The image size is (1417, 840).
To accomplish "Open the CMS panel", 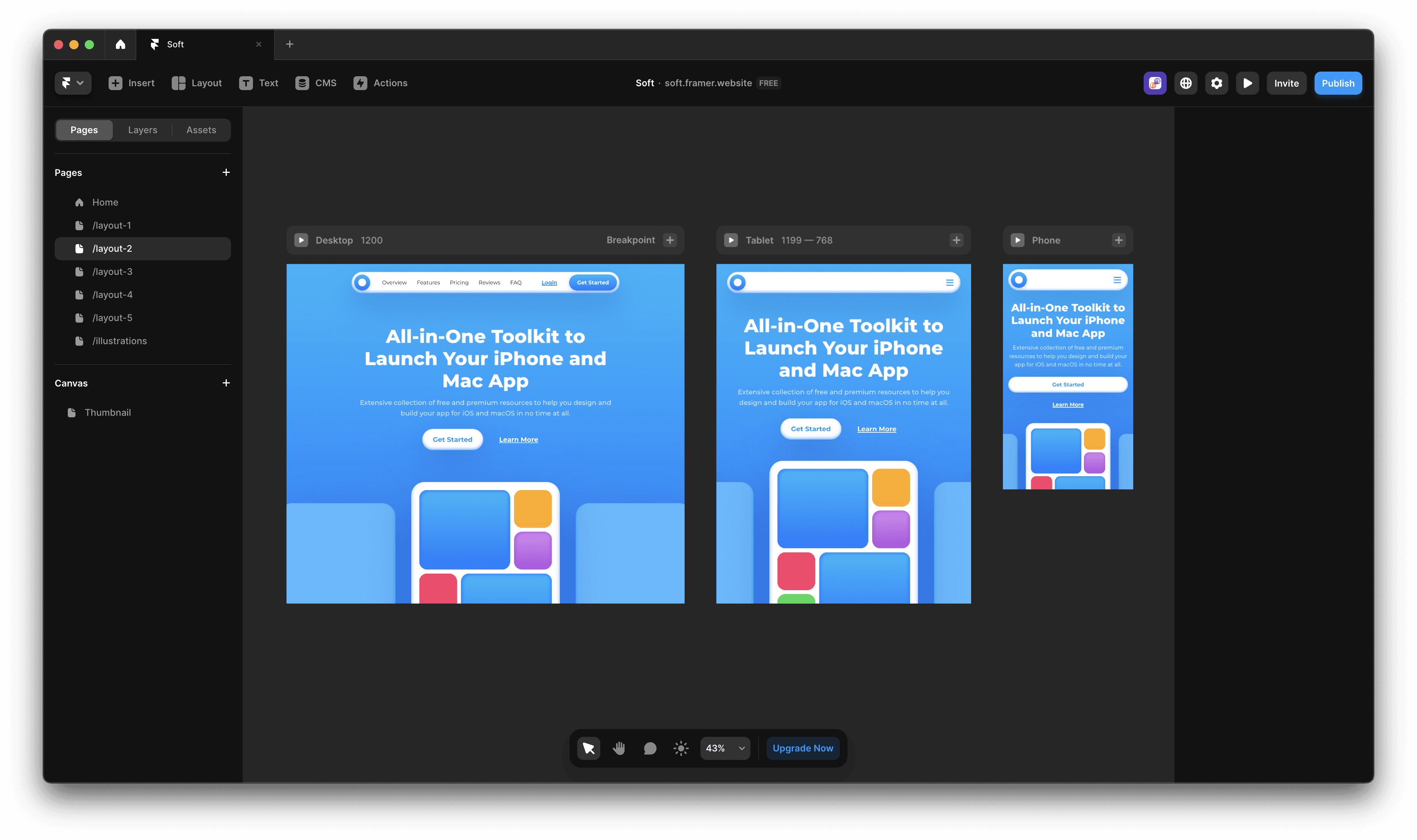I will click(x=316, y=83).
